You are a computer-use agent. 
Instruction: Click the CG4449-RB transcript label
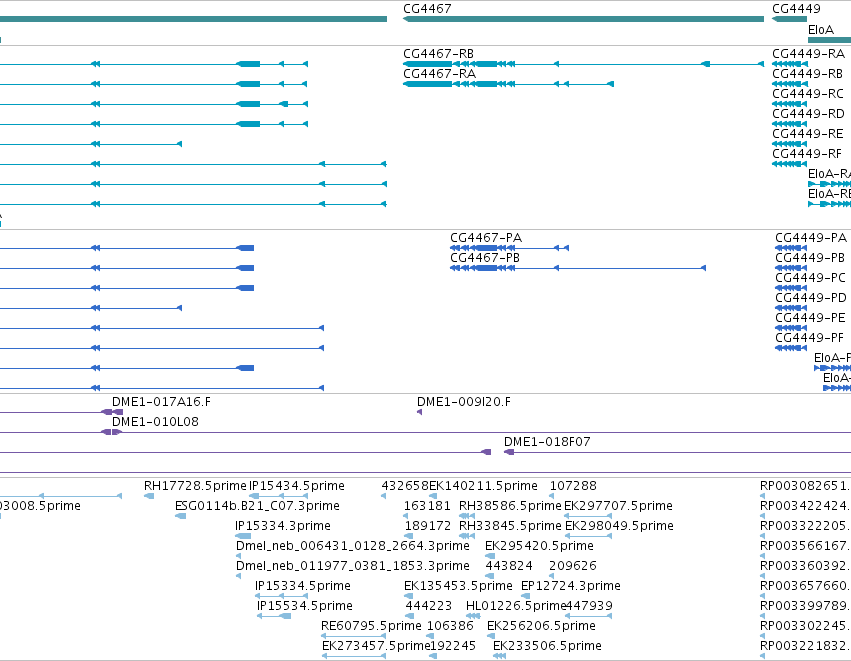click(808, 74)
